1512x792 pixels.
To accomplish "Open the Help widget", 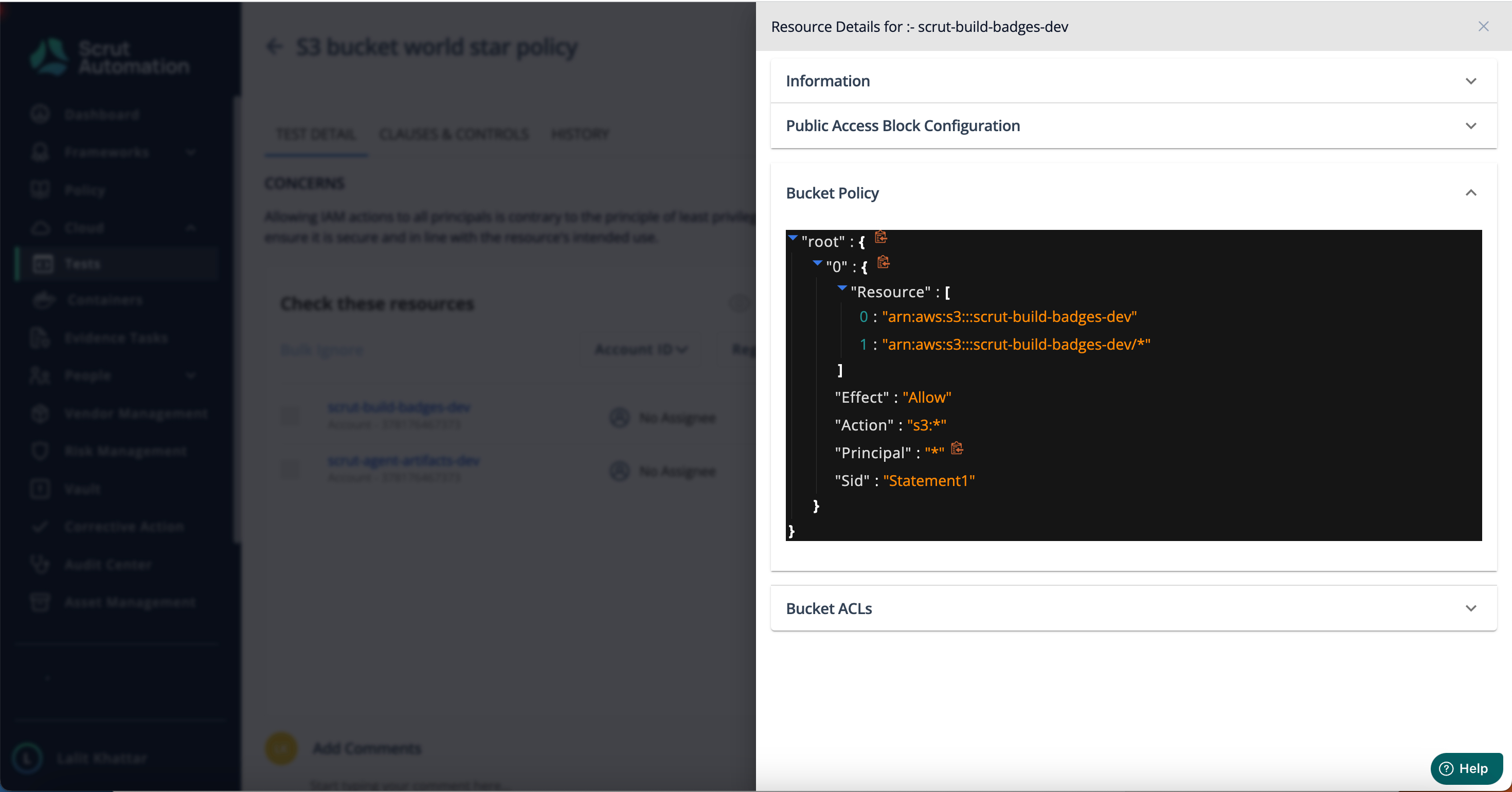I will coord(1466,768).
